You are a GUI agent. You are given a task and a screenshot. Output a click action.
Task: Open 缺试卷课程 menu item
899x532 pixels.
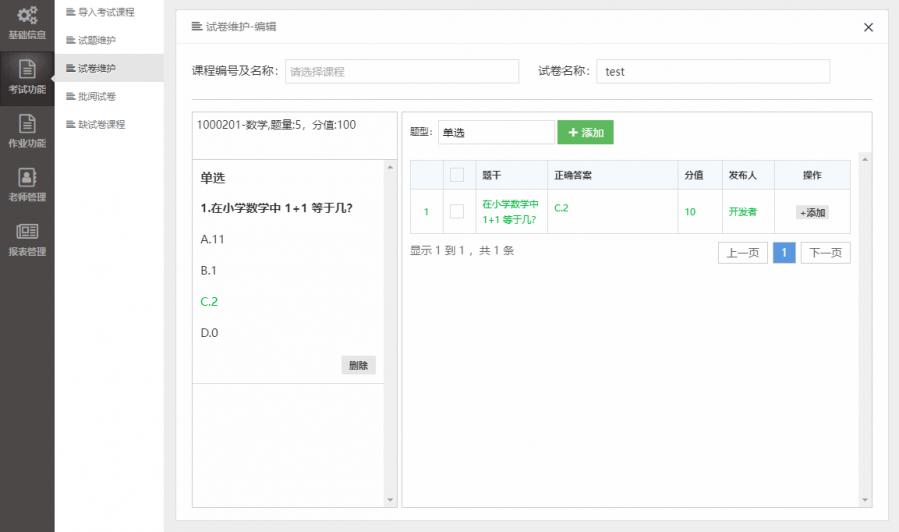coord(102,124)
